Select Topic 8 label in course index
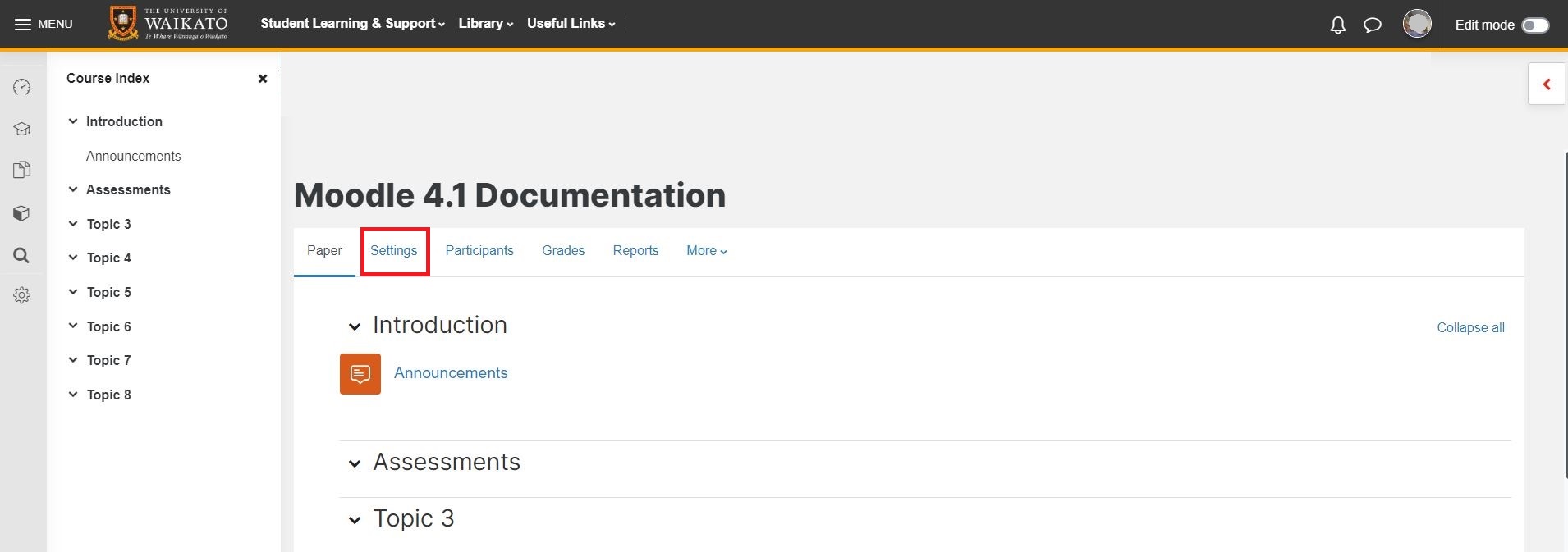 click(x=109, y=395)
